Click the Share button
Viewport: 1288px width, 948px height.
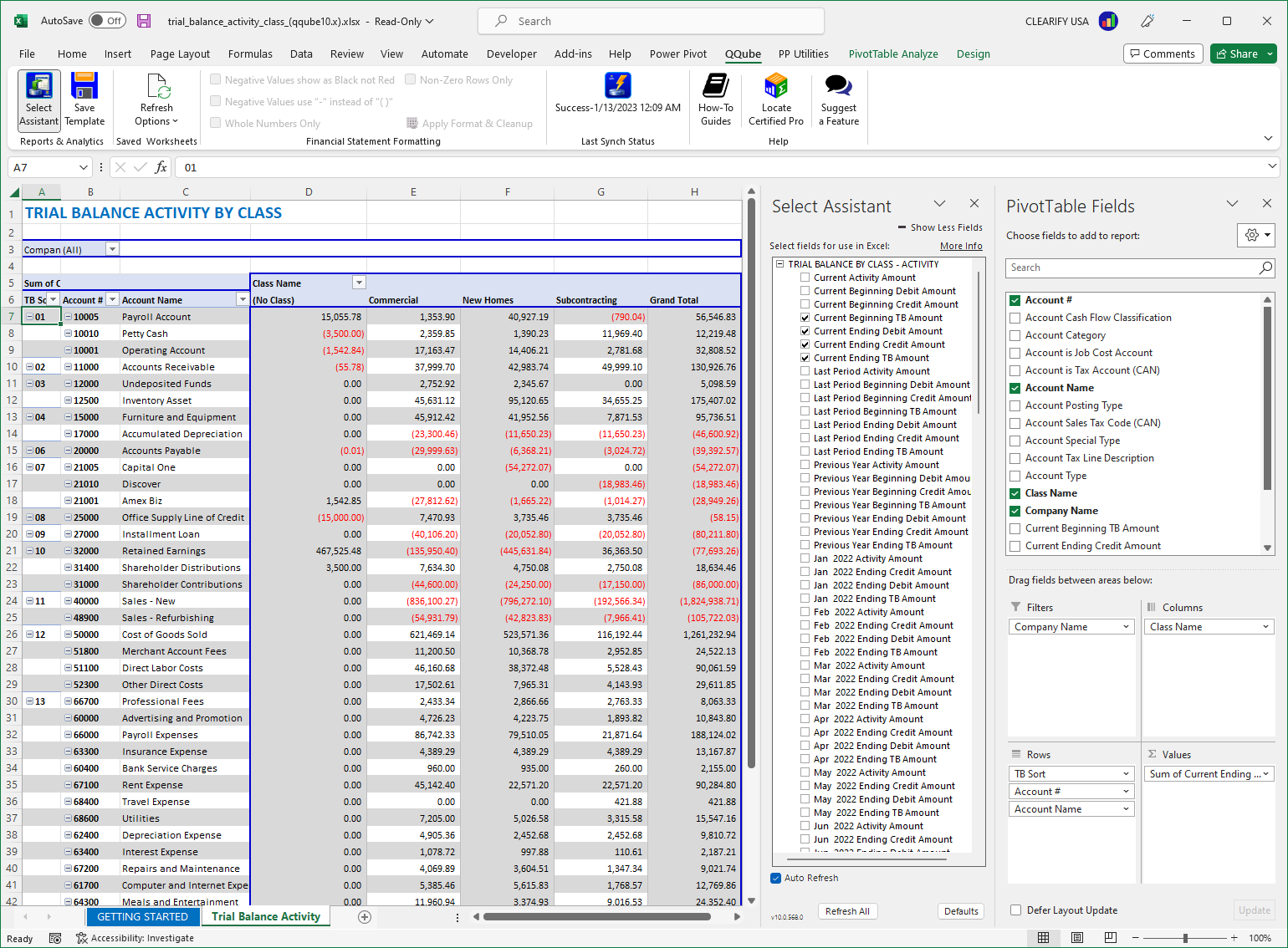coord(1236,54)
